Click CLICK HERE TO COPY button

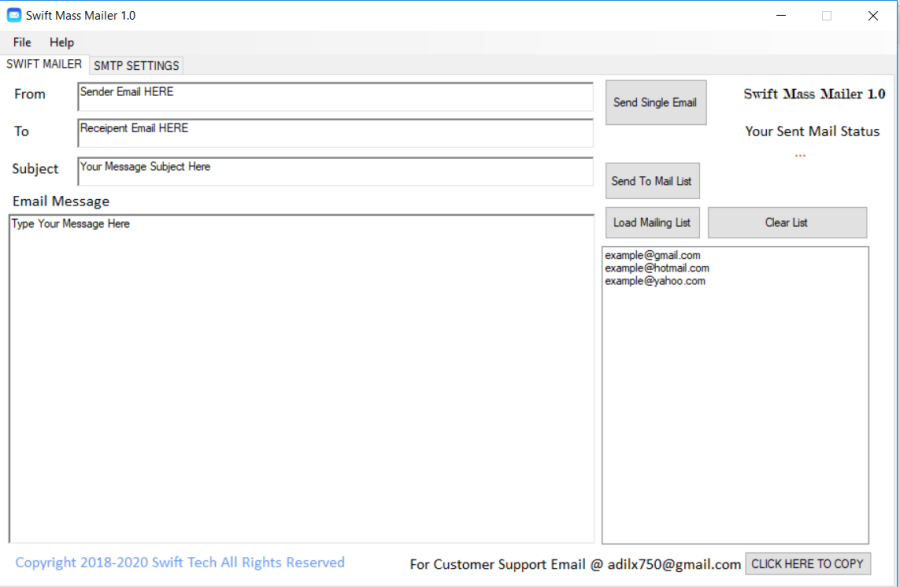pos(808,564)
